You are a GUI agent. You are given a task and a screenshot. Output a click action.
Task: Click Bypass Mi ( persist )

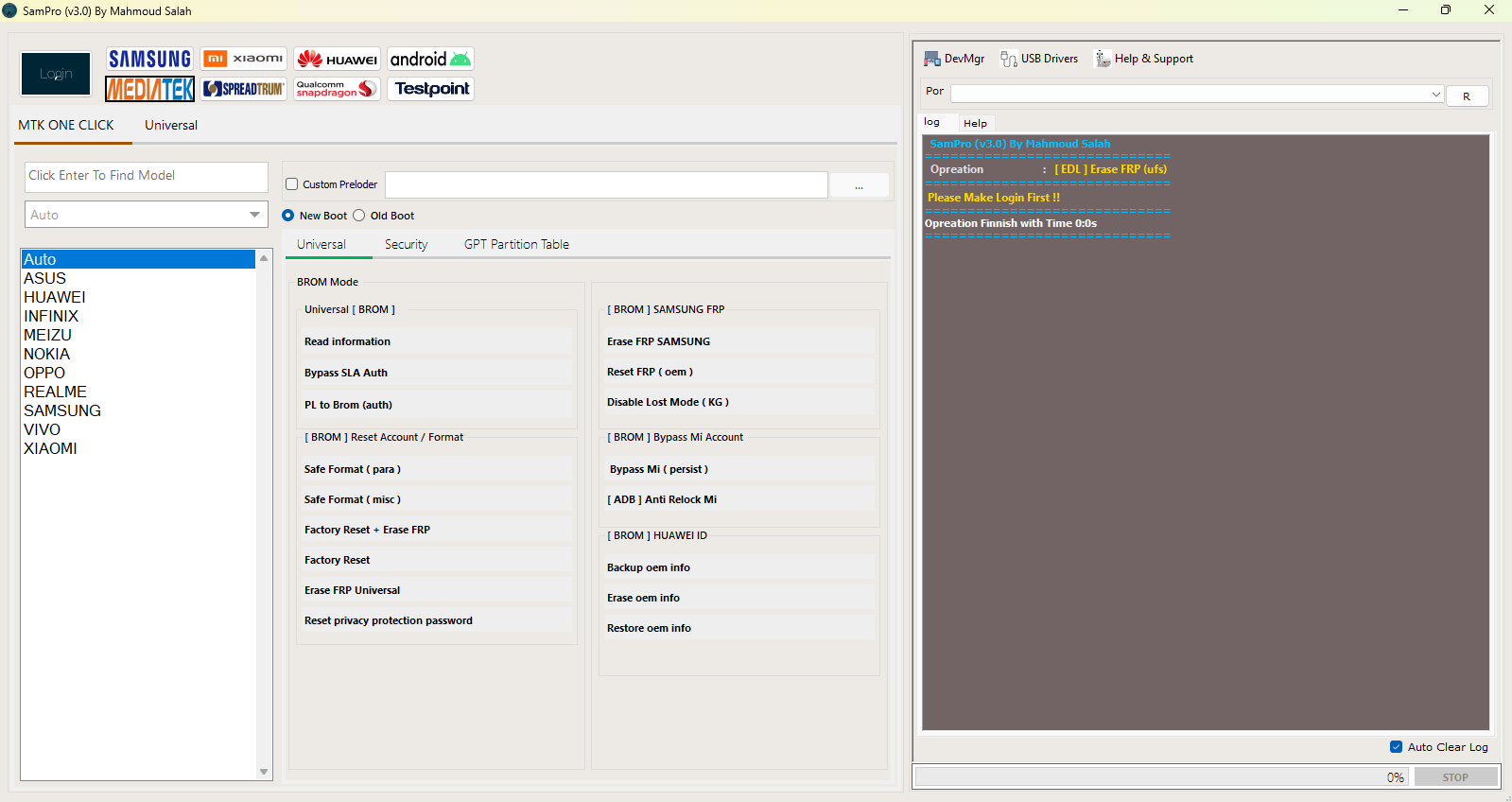point(739,469)
